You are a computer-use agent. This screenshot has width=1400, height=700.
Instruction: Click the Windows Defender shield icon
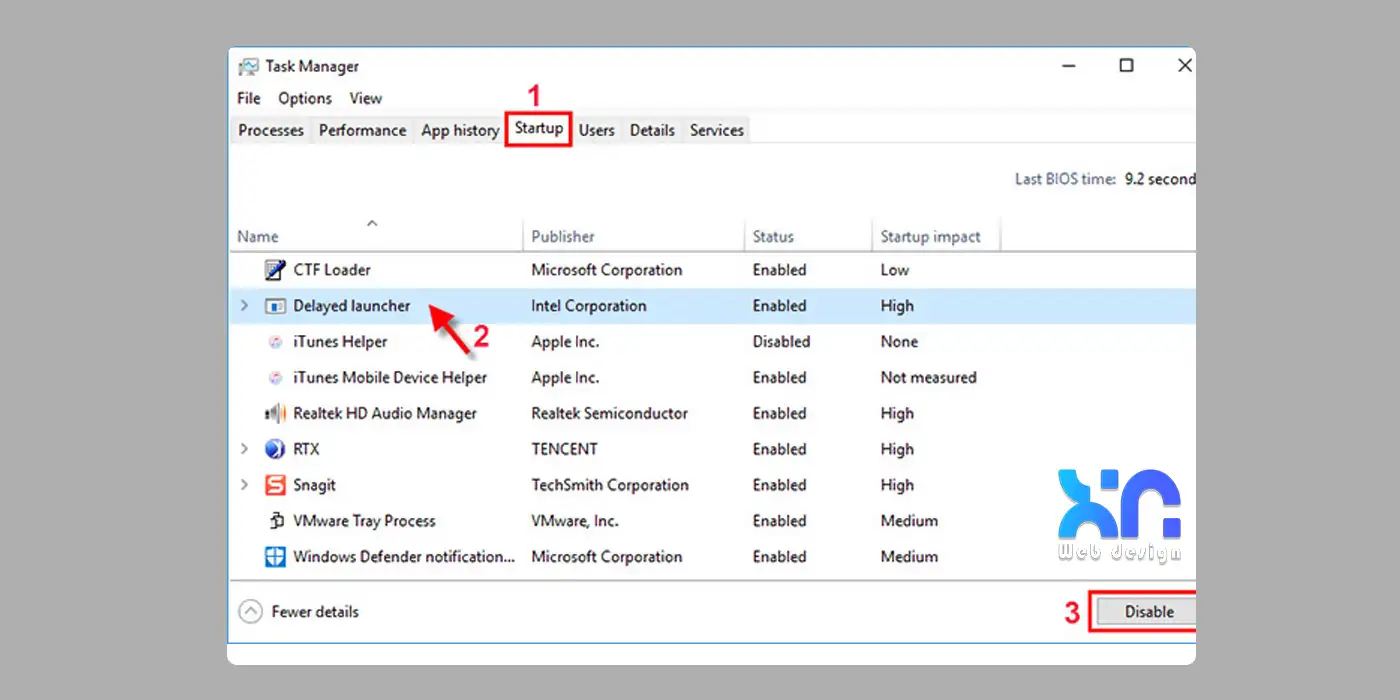click(274, 557)
